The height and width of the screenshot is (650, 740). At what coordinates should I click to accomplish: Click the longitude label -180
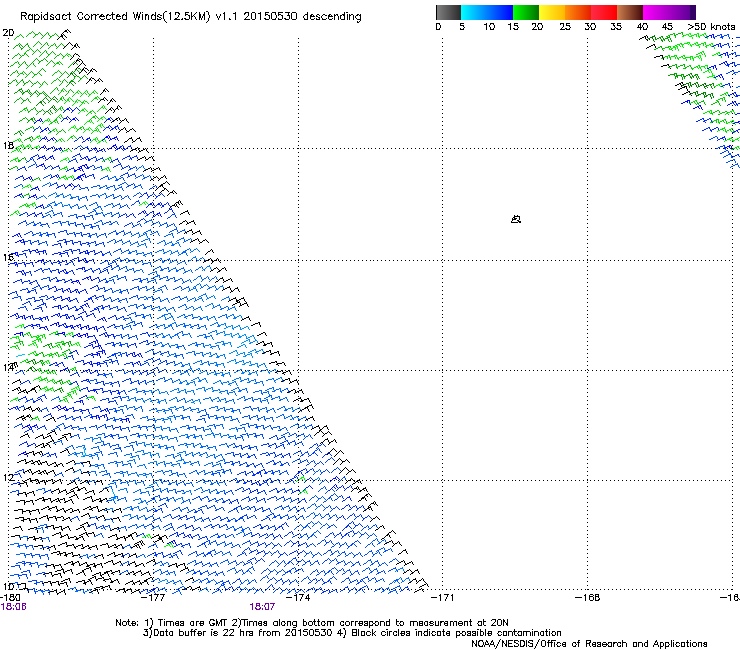(x=10, y=598)
